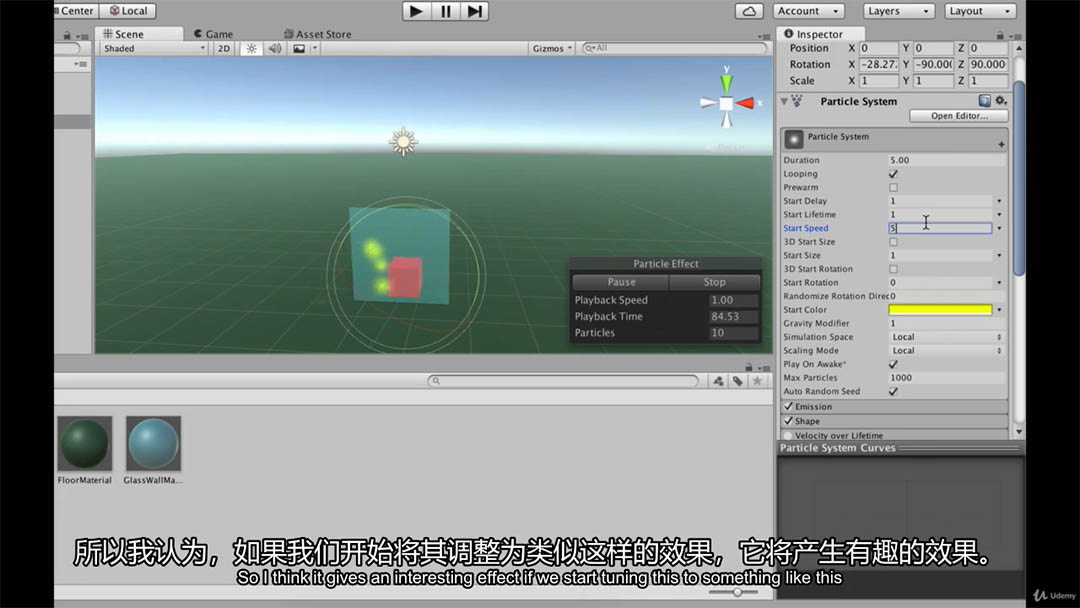Click project favorites star icon
This screenshot has width=1080, height=608.
point(757,381)
